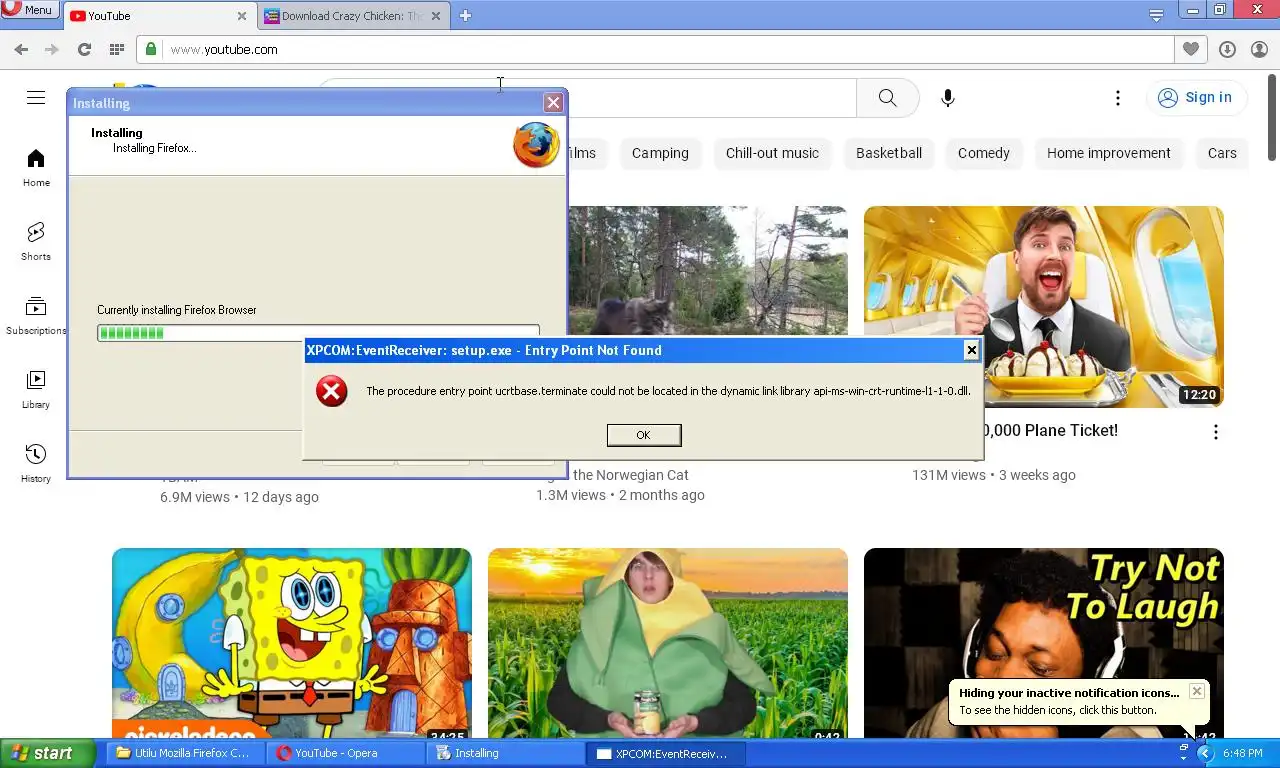
Task: Show hidden tray icons arrow
Action: point(1205,753)
